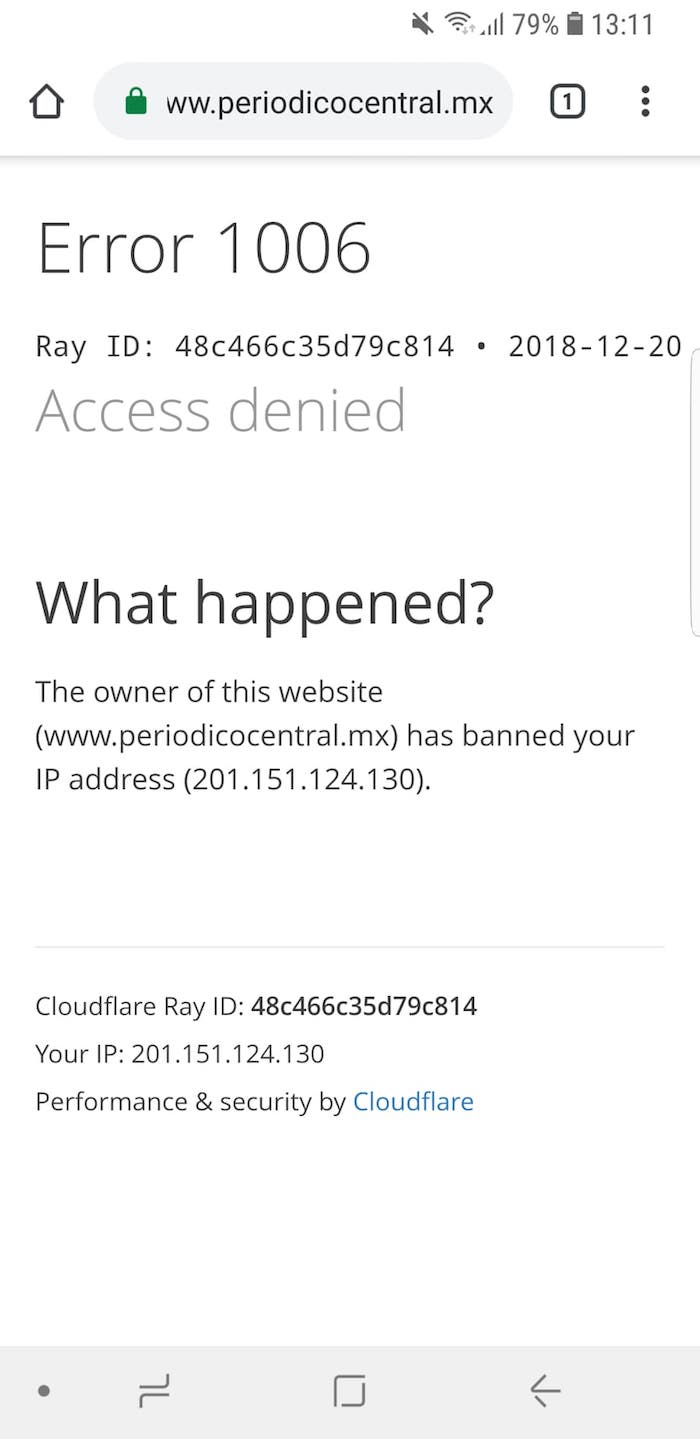Tap the muted sound status icon
Image resolution: width=700 pixels, height=1439 pixels.
pyautogui.click(x=423, y=24)
